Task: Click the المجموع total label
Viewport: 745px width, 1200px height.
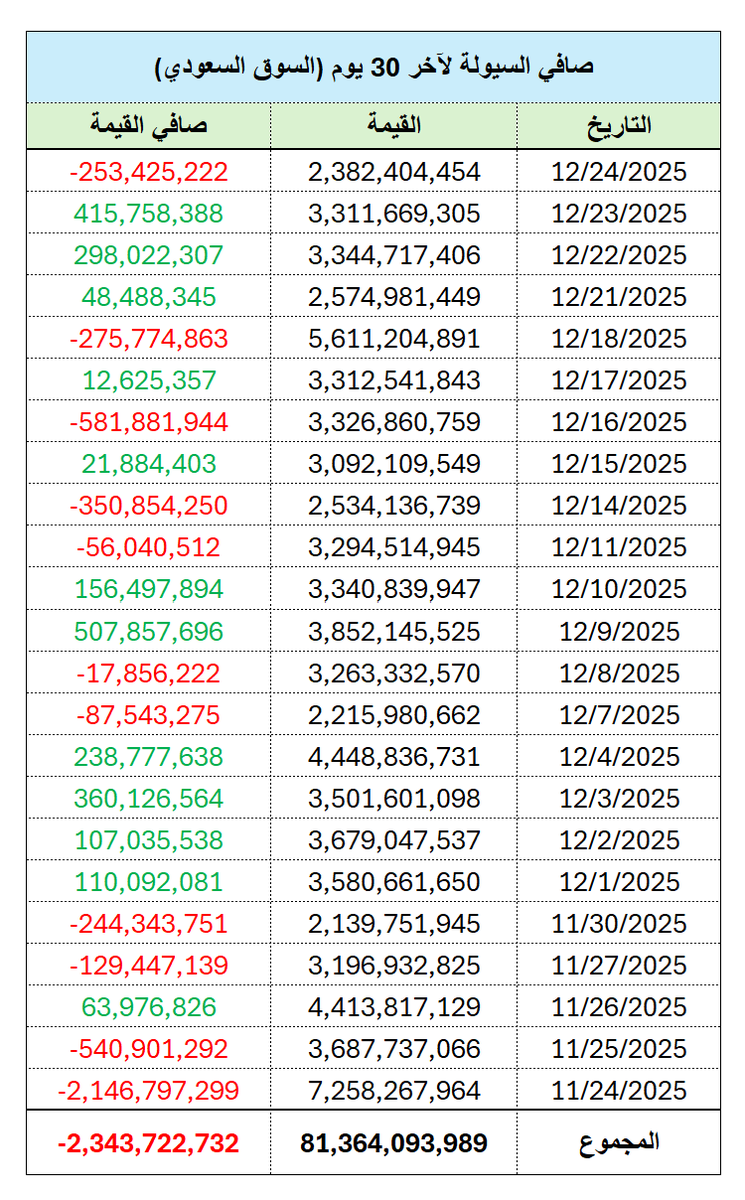Action: coord(620,1142)
